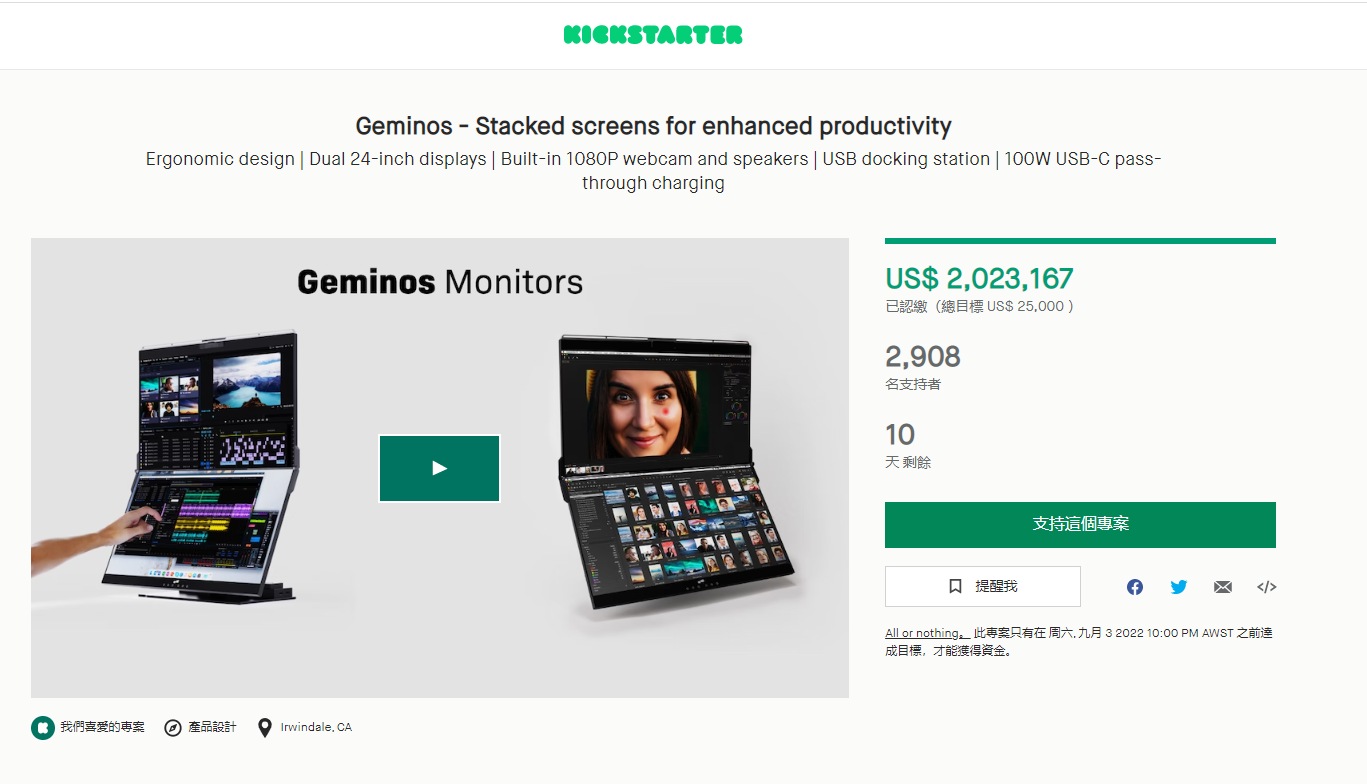Viewport: 1367px width, 784px height.
Task: Click the US$ 2,023,167 pledged amount
Action: (x=979, y=278)
